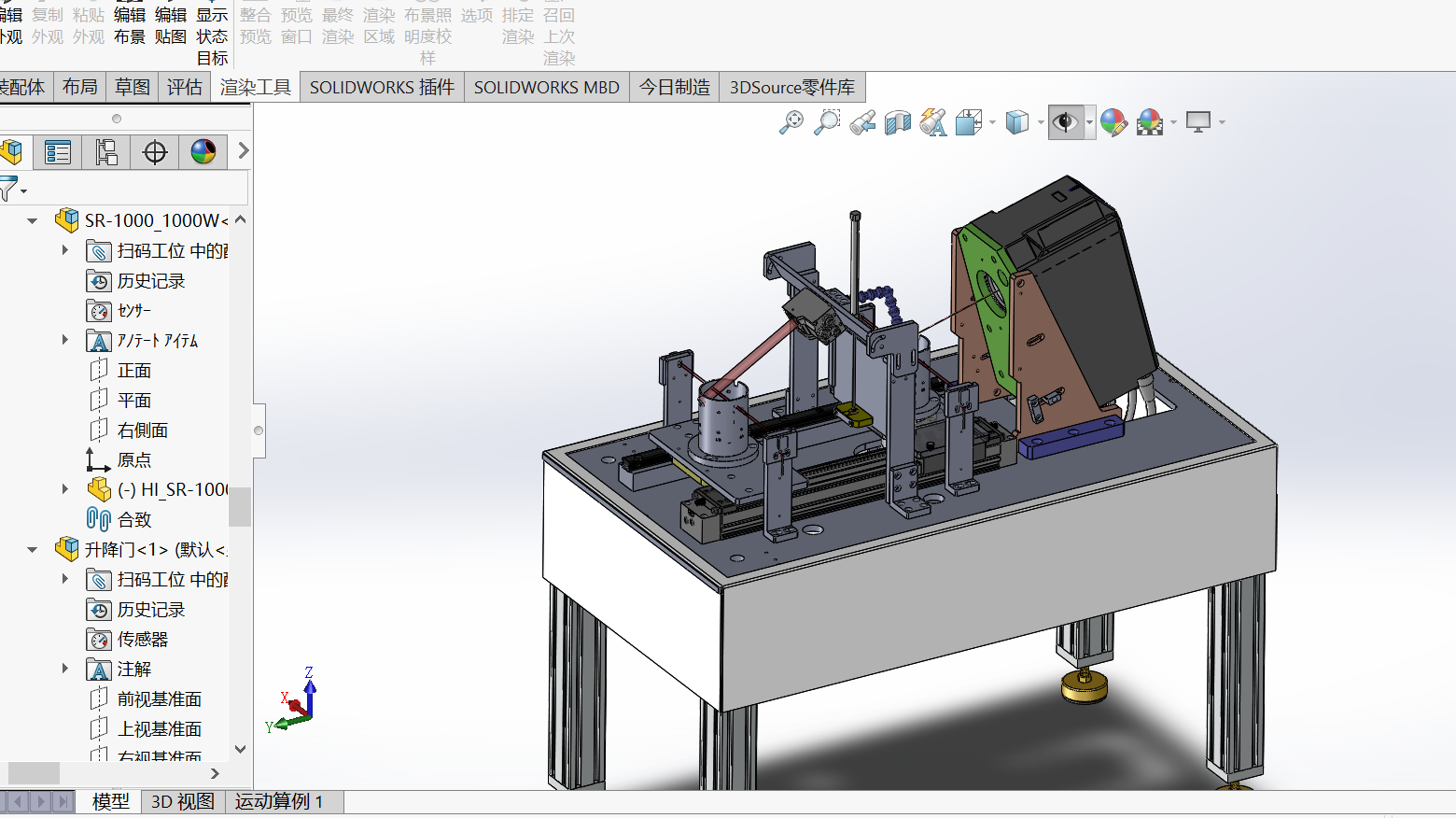Open the DimXpertManager crosshair tab
Screen dimensions: 1456x818
[x=155, y=152]
